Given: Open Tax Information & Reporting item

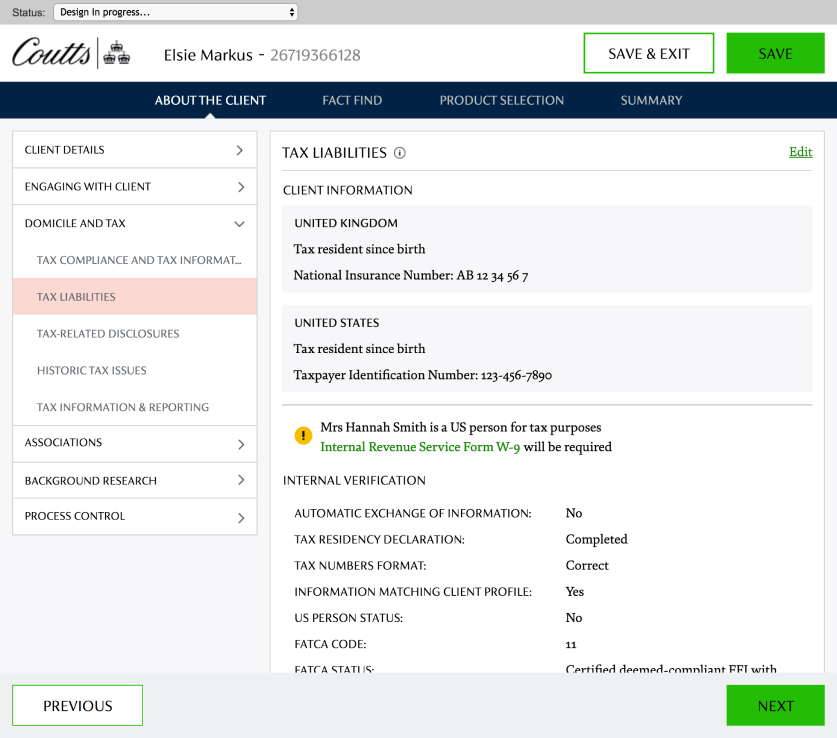Looking at the screenshot, I should (x=123, y=408).
